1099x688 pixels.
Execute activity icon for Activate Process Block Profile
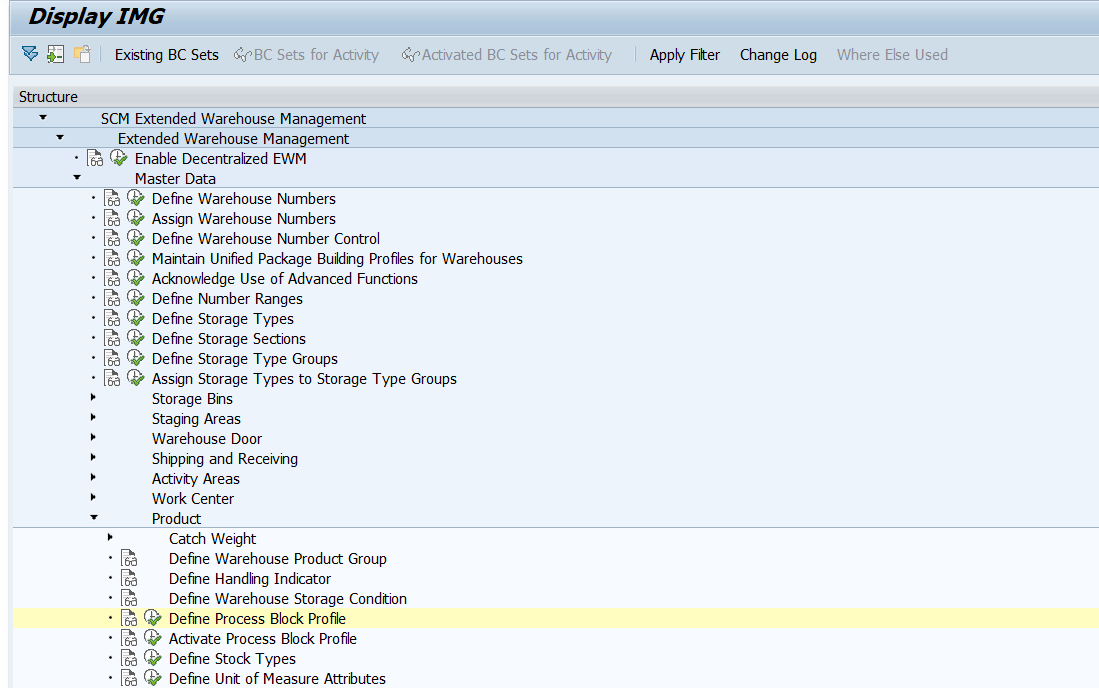click(x=153, y=638)
